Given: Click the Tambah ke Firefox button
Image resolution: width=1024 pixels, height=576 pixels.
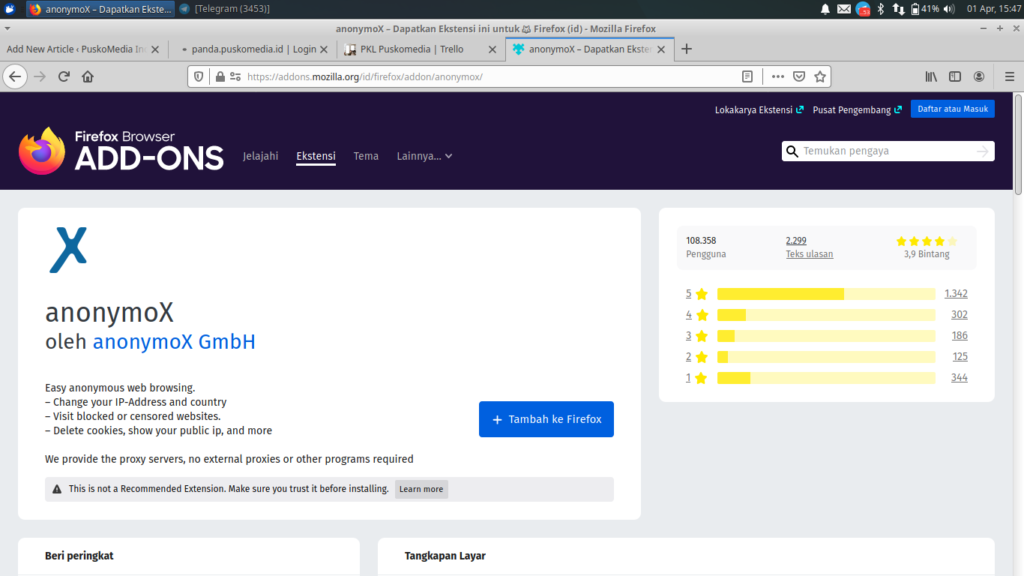Looking at the screenshot, I should (546, 419).
